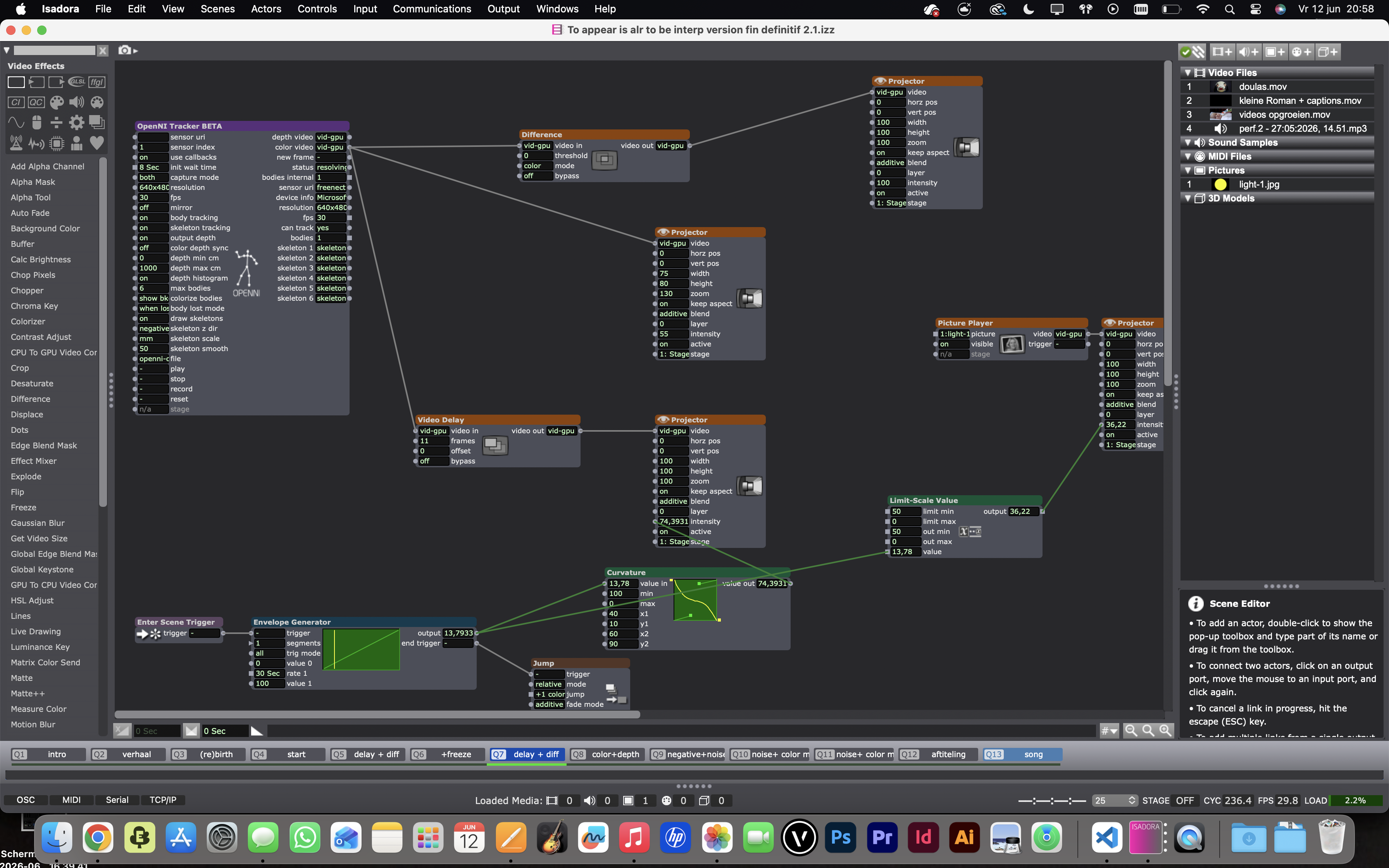Select the antenna communications actor group icon
Screen dimensions: 1389x868
tap(16, 143)
